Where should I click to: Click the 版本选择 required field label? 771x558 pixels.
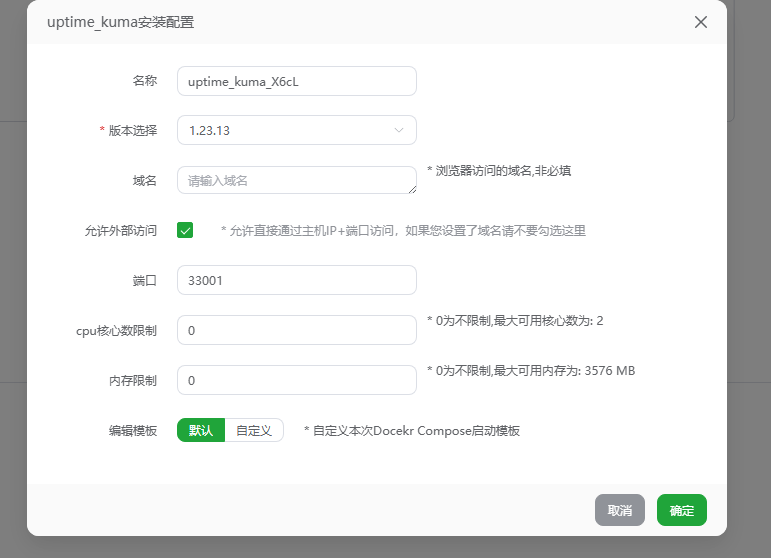[x=132, y=130]
